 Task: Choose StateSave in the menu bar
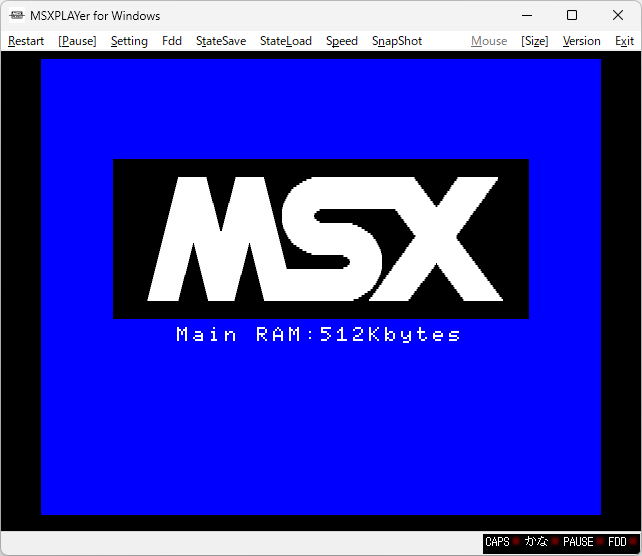(221, 41)
